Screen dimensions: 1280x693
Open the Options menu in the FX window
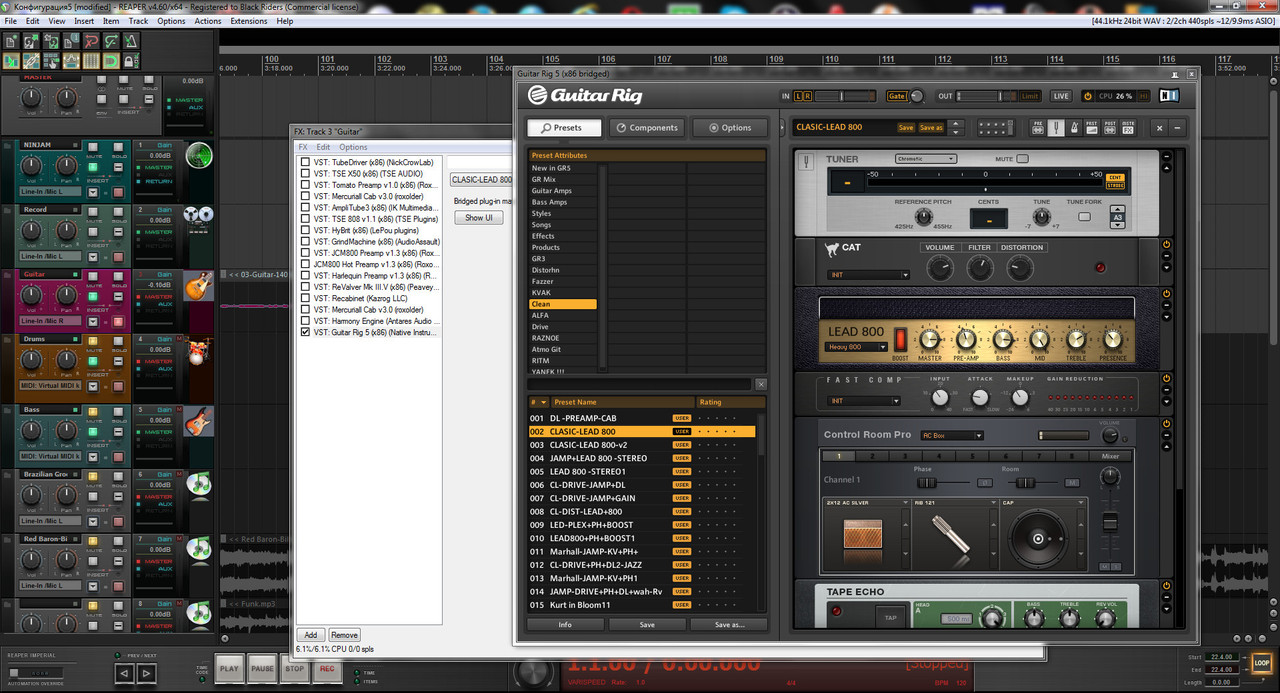[353, 147]
